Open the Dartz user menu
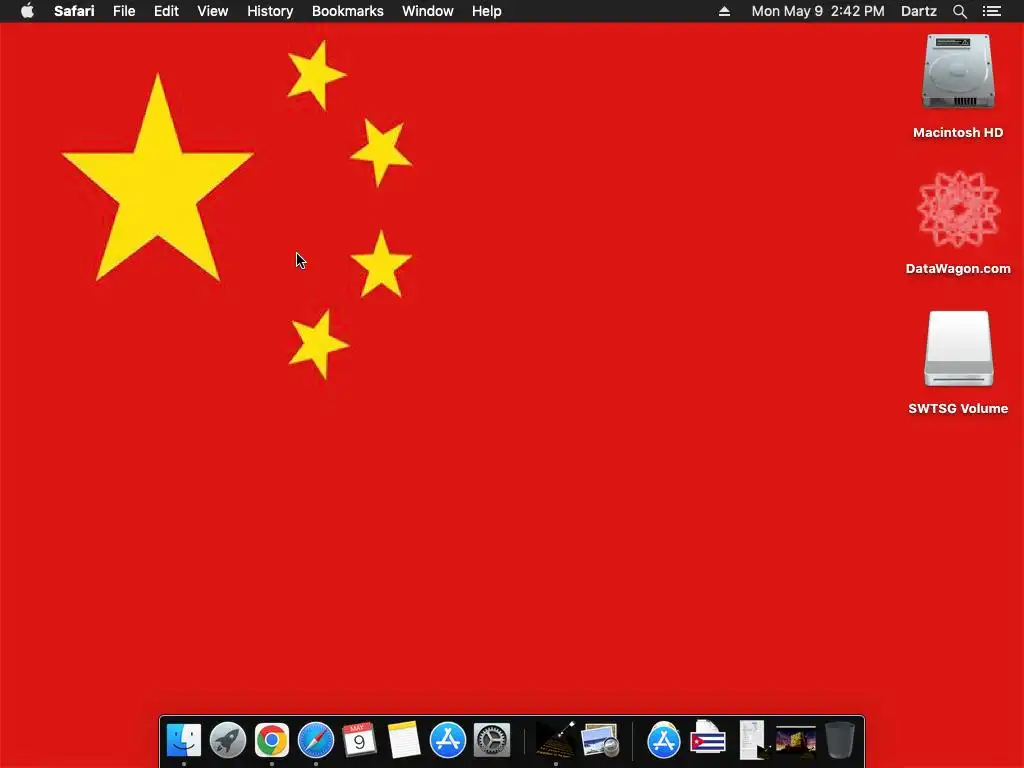Screen dimensions: 1024x768 [x=918, y=11]
